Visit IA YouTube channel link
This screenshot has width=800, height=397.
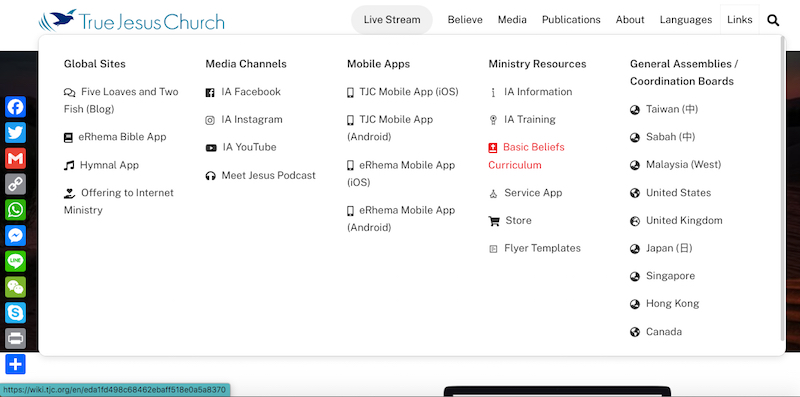pos(241,147)
